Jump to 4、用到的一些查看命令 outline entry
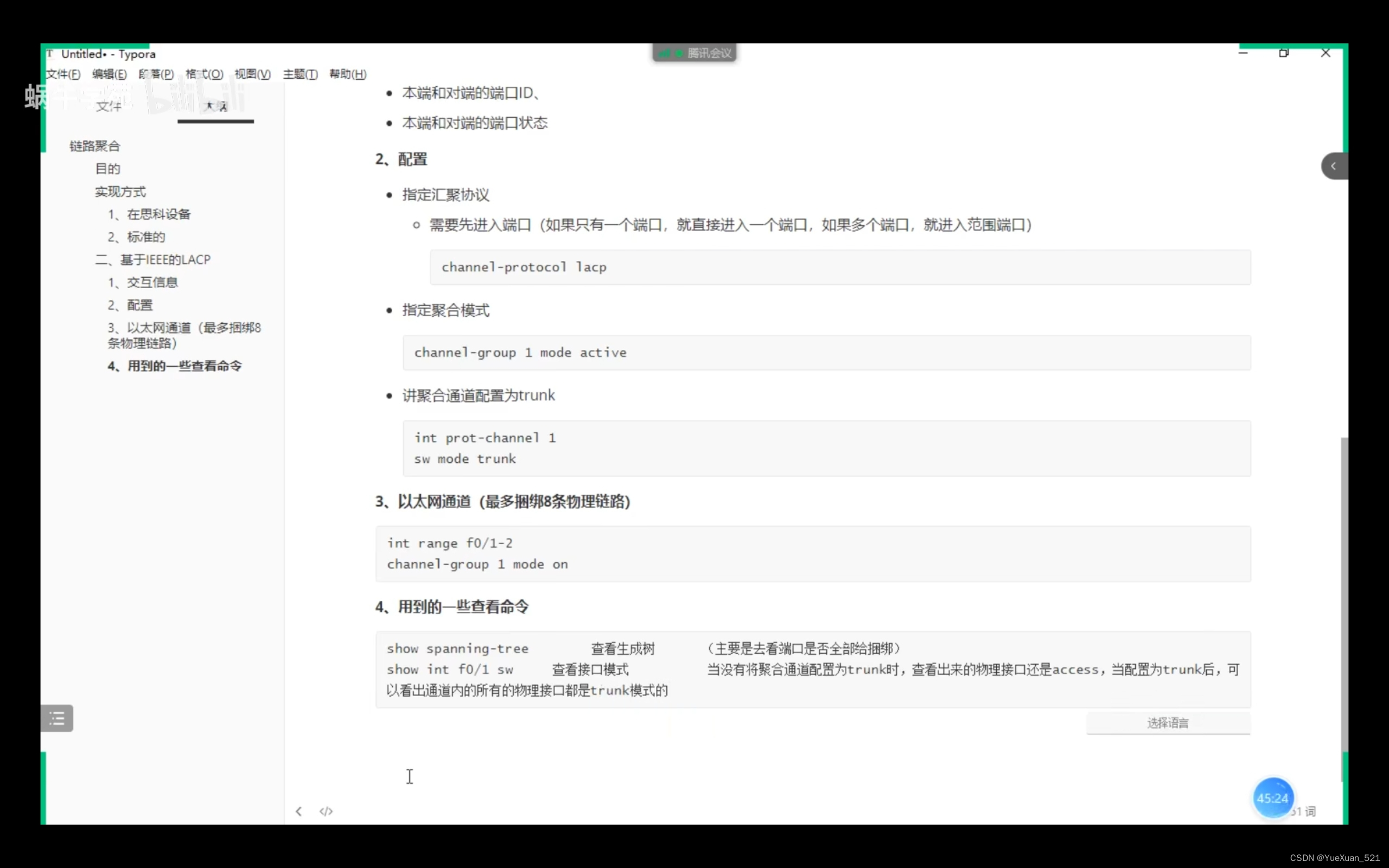Image resolution: width=1389 pixels, height=868 pixels. (x=175, y=366)
